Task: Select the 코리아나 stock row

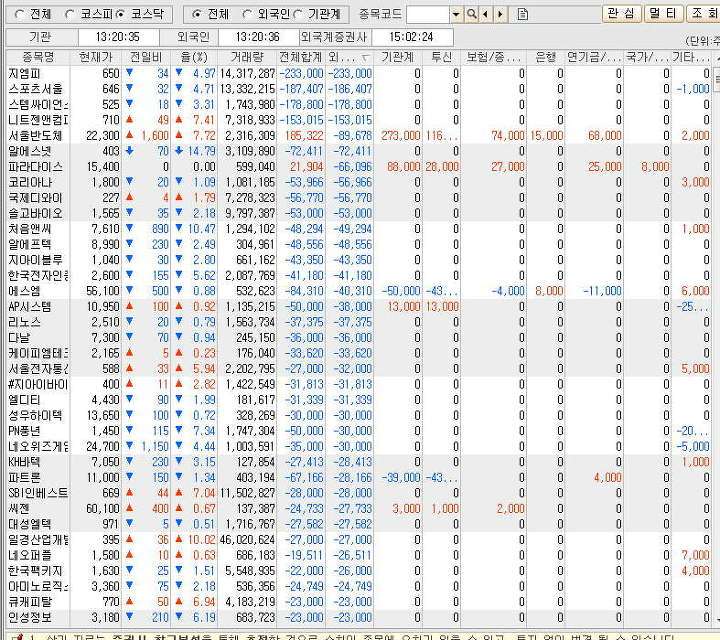Action: click(x=358, y=182)
